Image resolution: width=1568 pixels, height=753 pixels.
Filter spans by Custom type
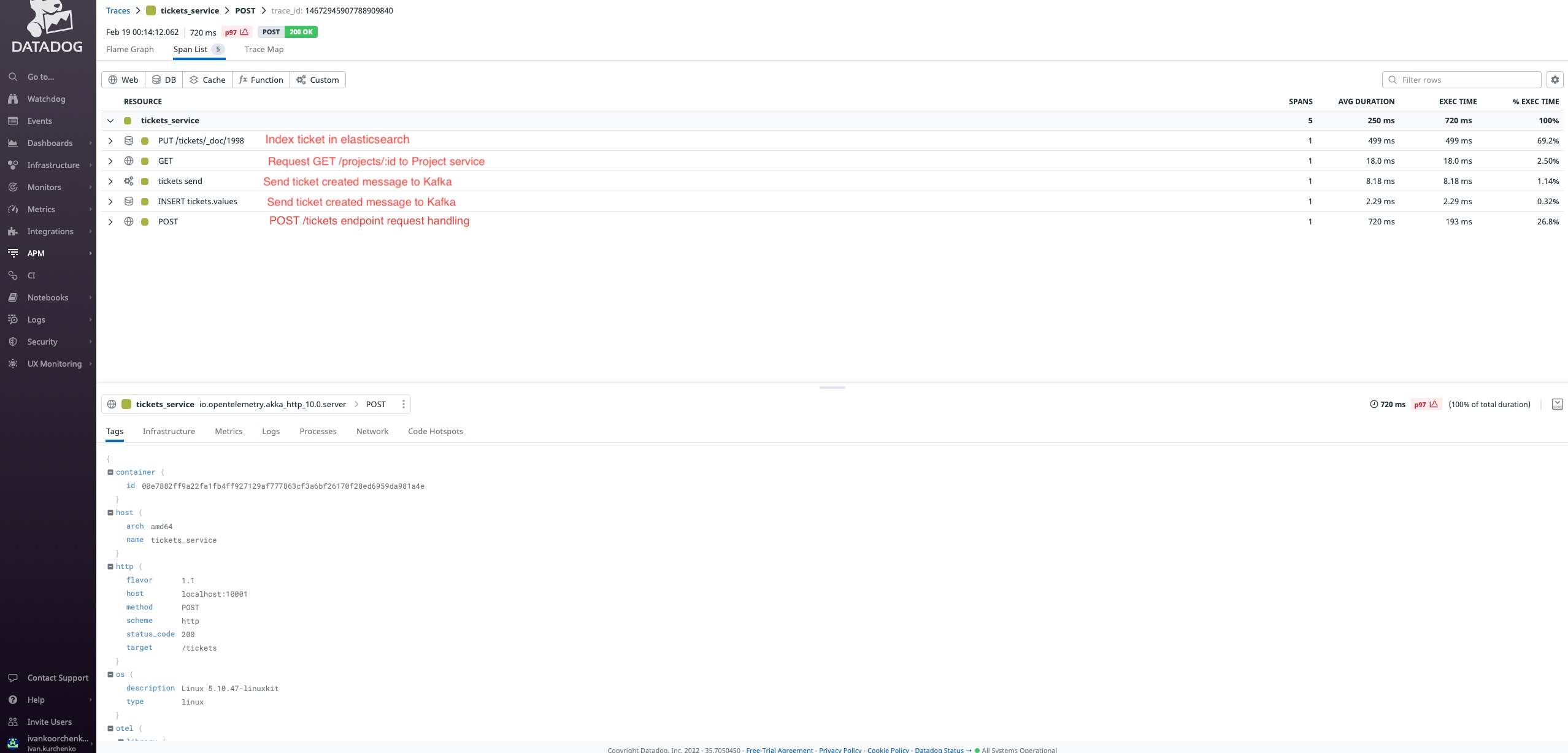(317, 80)
